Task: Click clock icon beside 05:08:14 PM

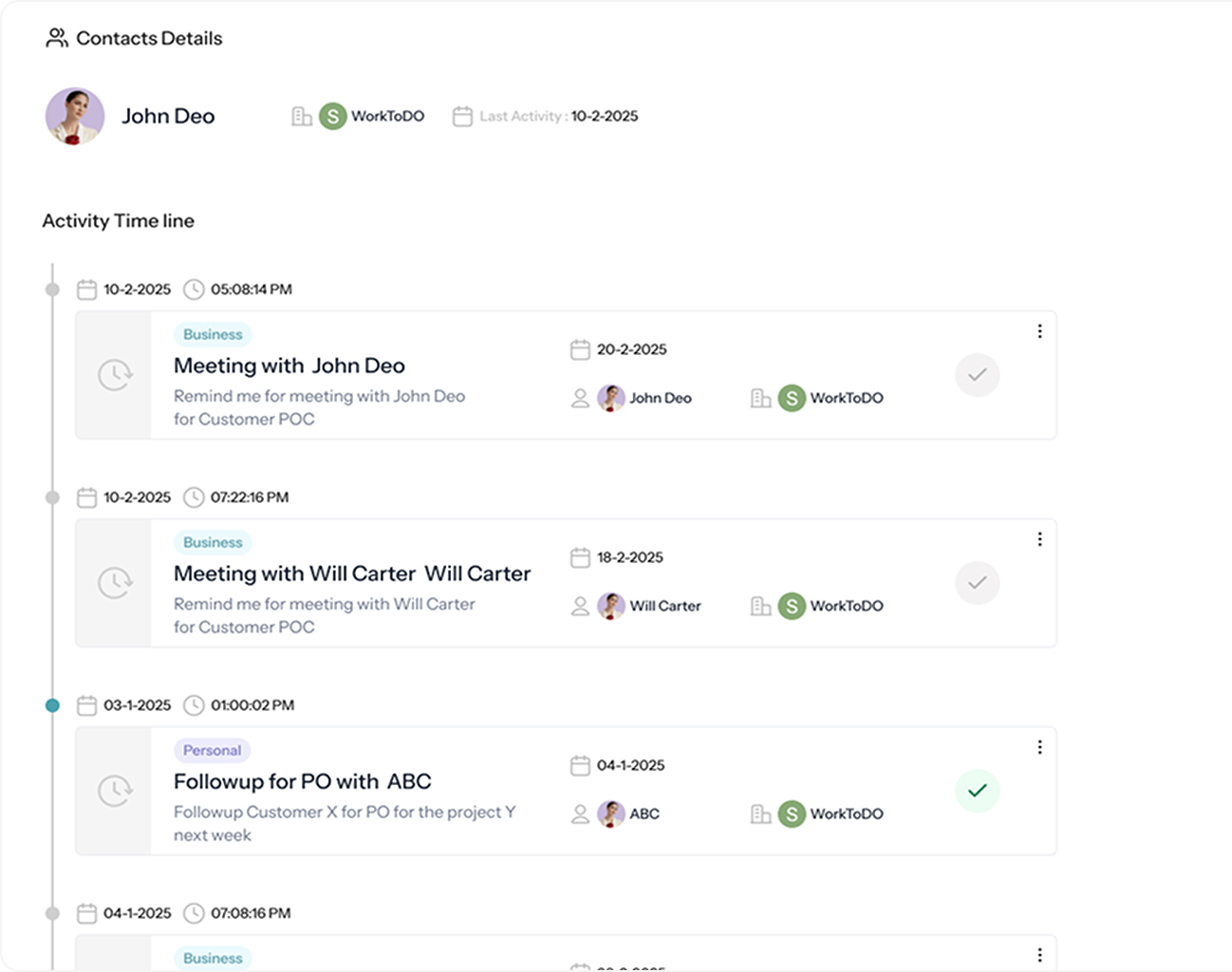Action: [x=194, y=290]
